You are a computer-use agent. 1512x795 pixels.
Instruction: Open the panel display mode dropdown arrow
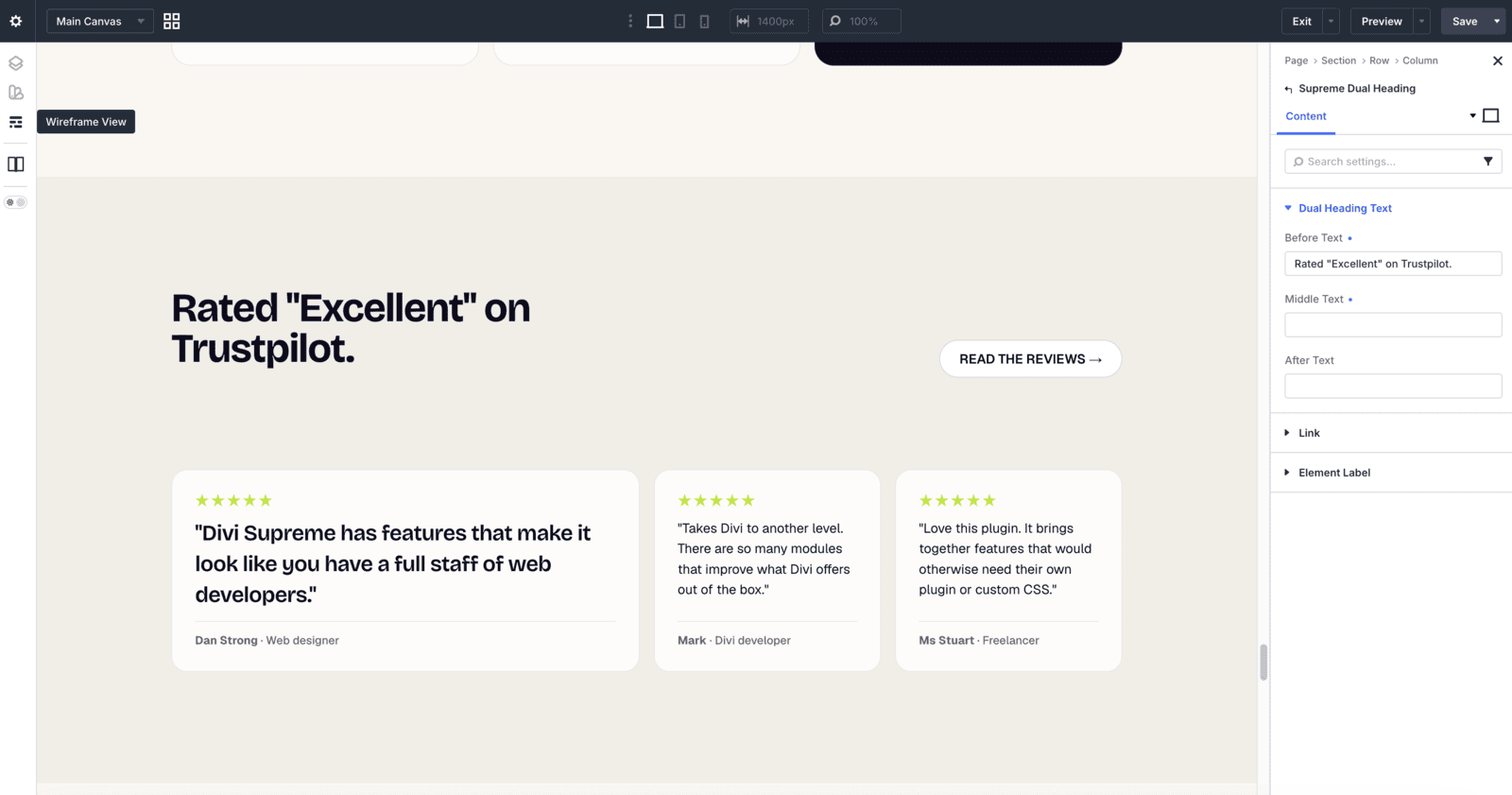pos(1472,115)
